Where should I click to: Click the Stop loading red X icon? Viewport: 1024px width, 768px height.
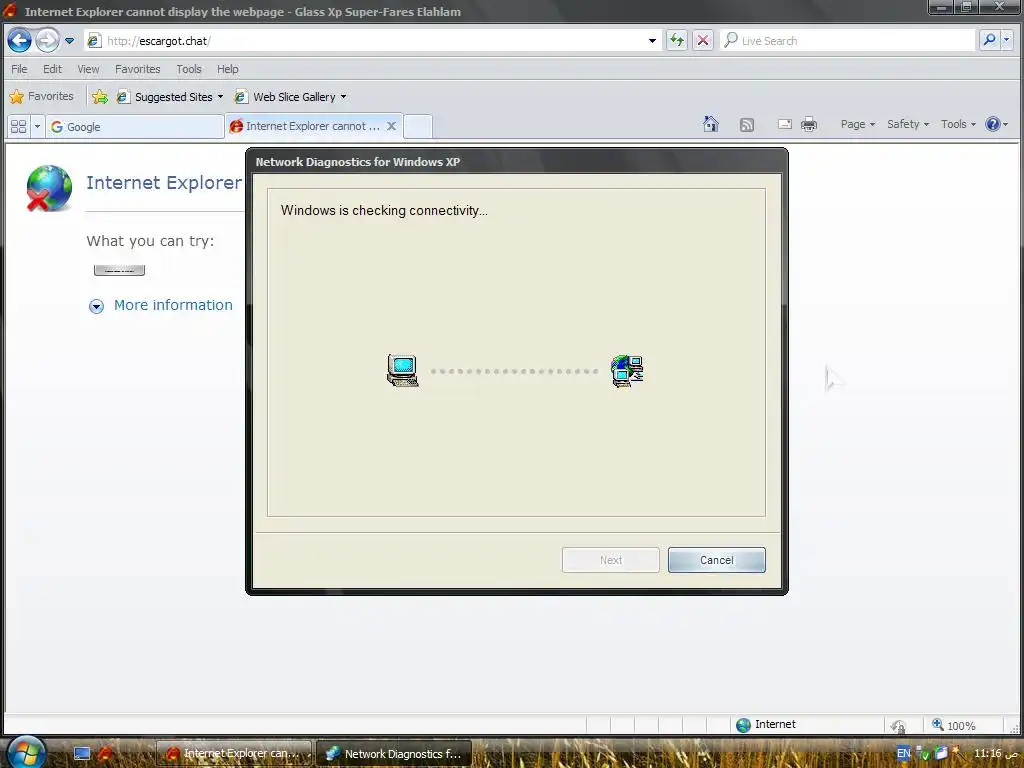703,40
